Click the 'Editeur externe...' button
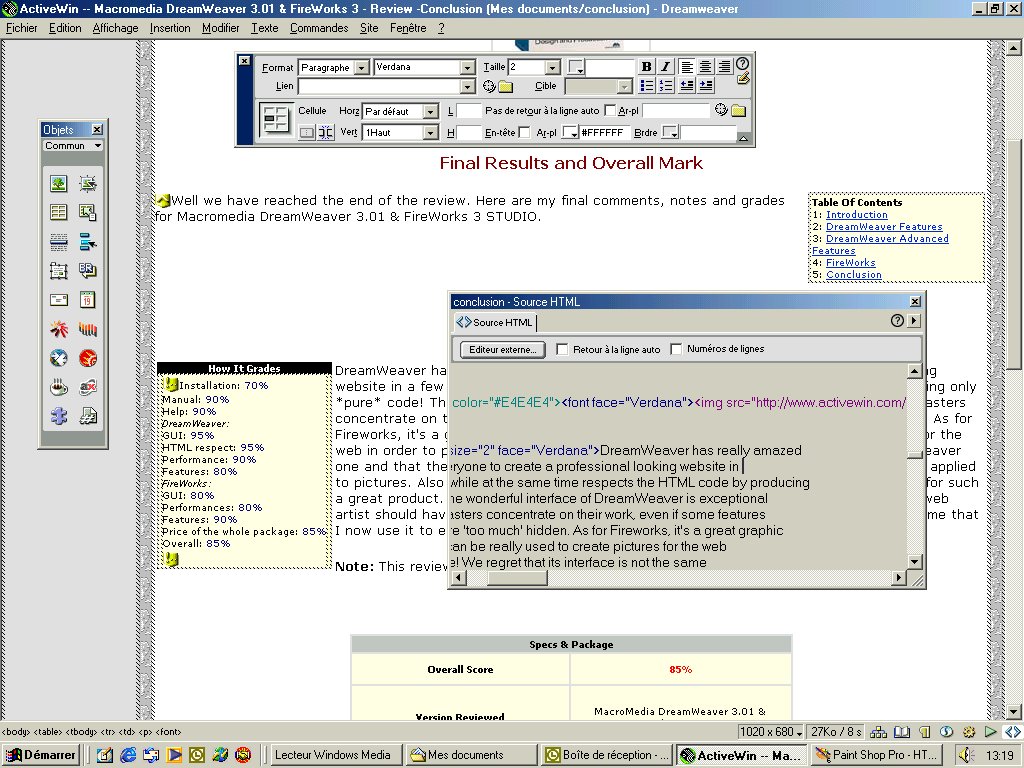 pyautogui.click(x=503, y=349)
